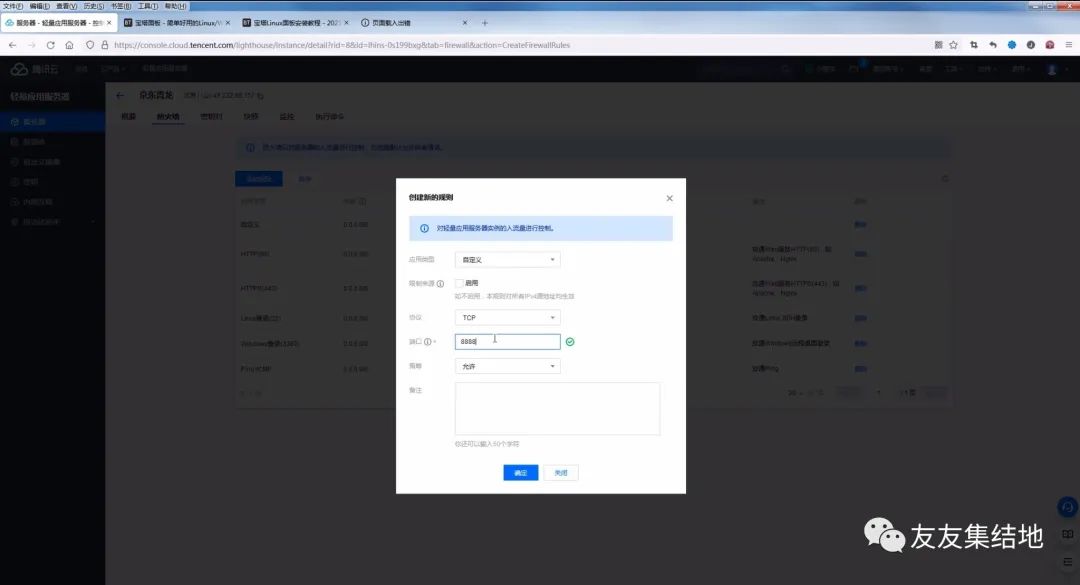
Task: Click the back arrow beside instance name
Action: [121, 95]
